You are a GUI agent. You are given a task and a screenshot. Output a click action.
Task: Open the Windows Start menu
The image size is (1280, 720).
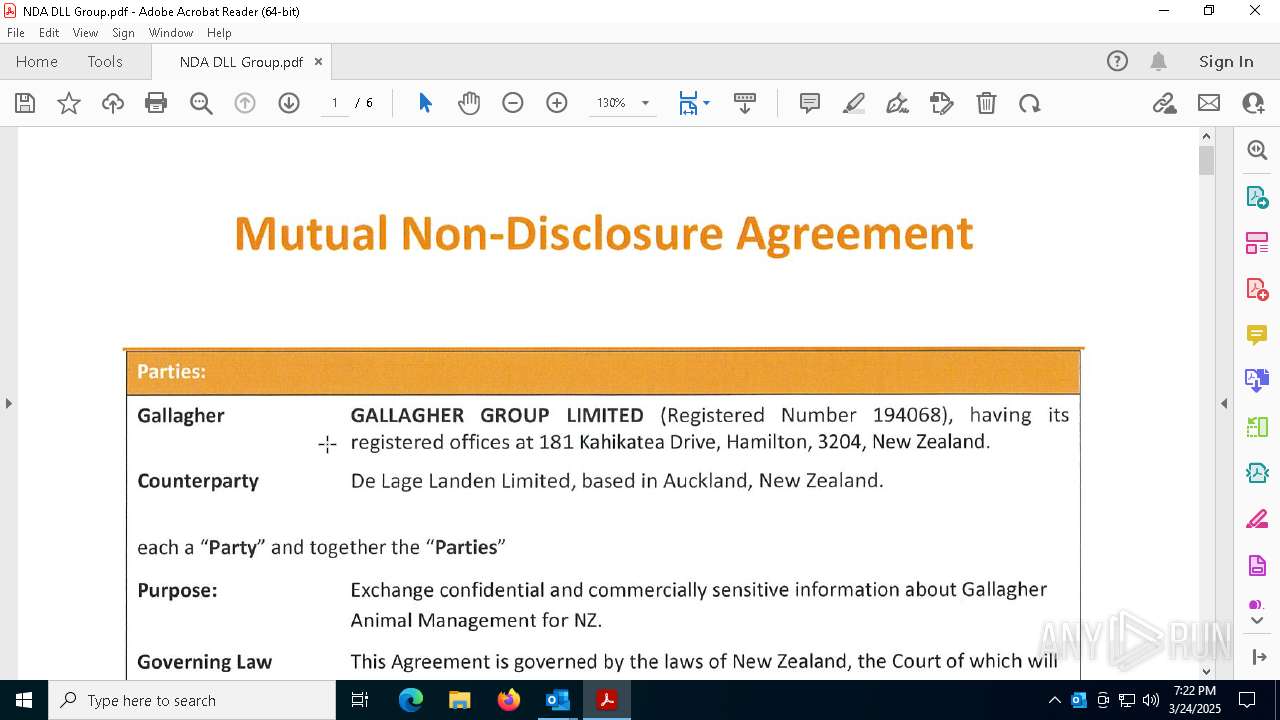[24, 700]
